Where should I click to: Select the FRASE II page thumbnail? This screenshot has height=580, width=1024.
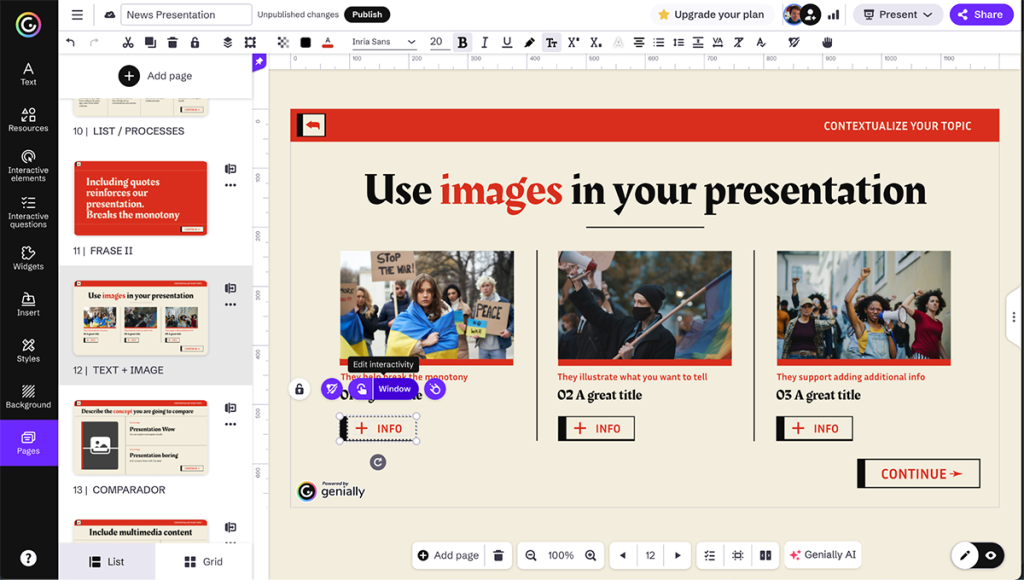coord(140,198)
